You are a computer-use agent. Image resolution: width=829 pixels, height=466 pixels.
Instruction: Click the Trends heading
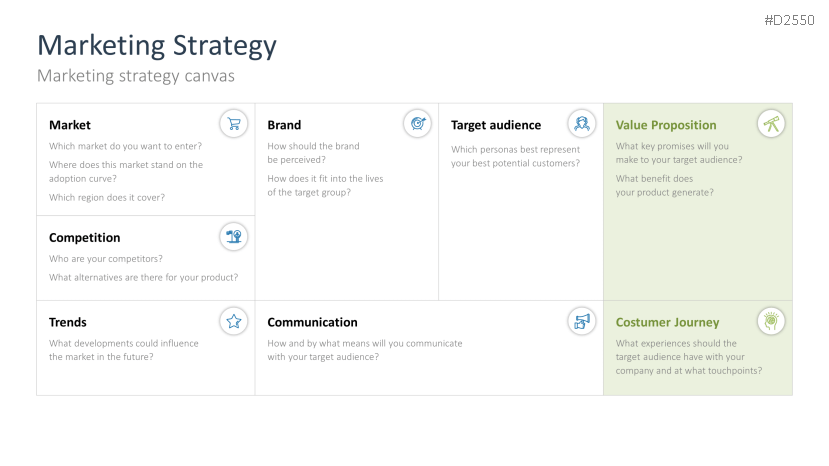click(68, 322)
